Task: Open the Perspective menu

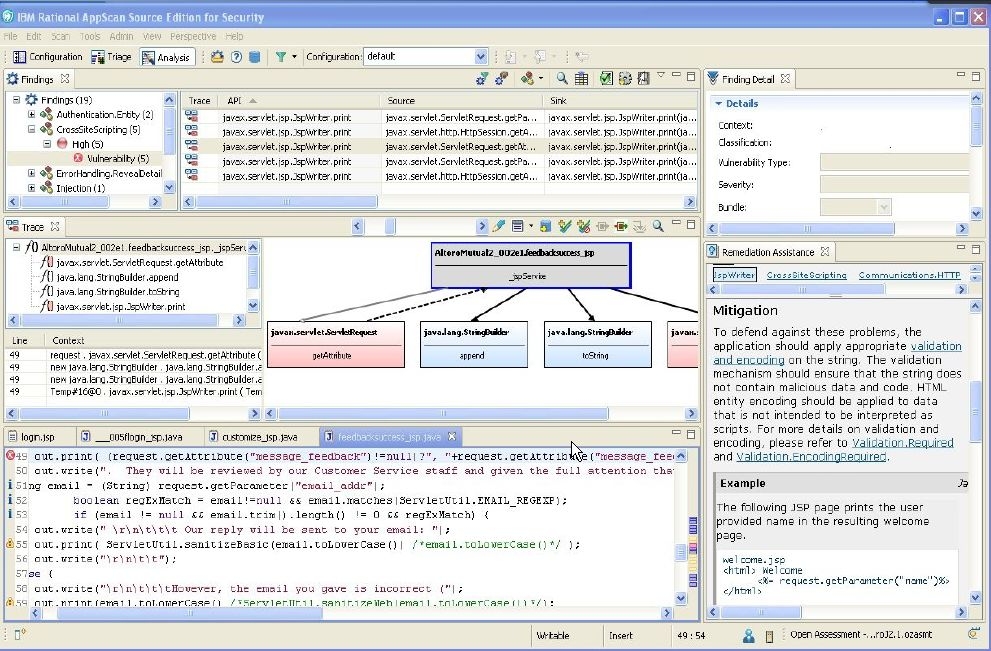Action: point(193,36)
